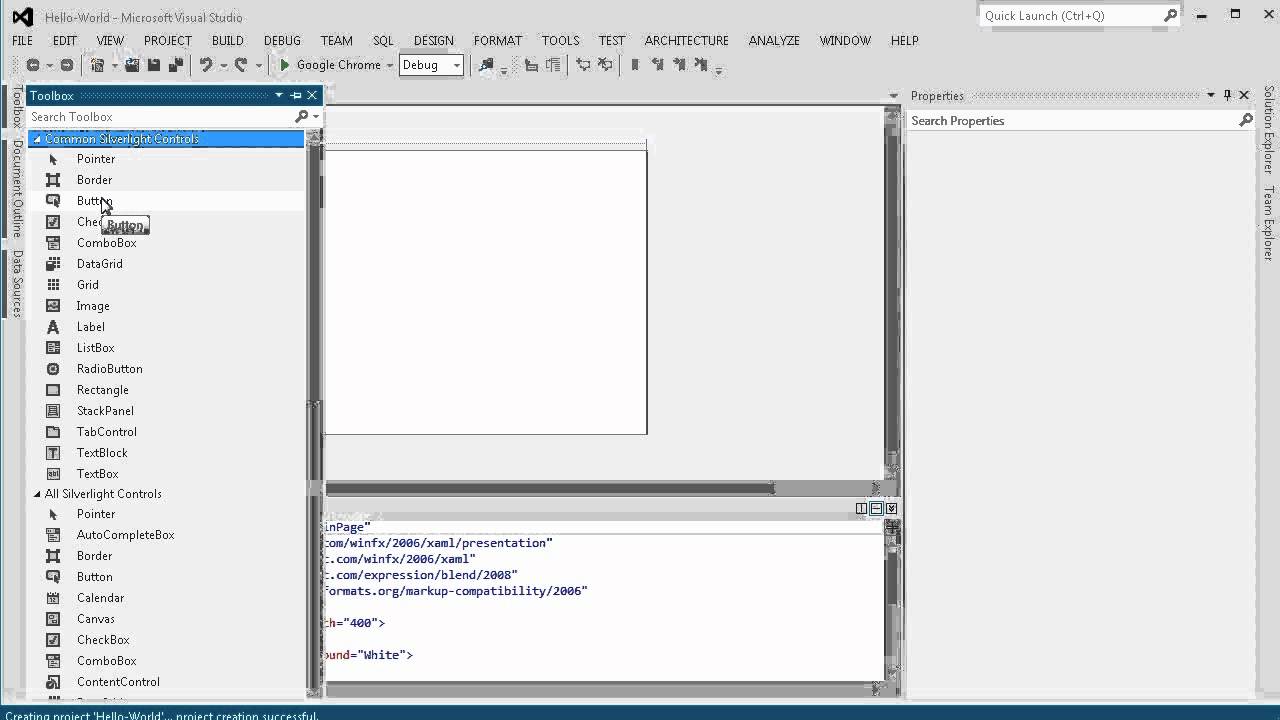
Task: Click the Save All toolbar icon
Action: (x=176, y=65)
